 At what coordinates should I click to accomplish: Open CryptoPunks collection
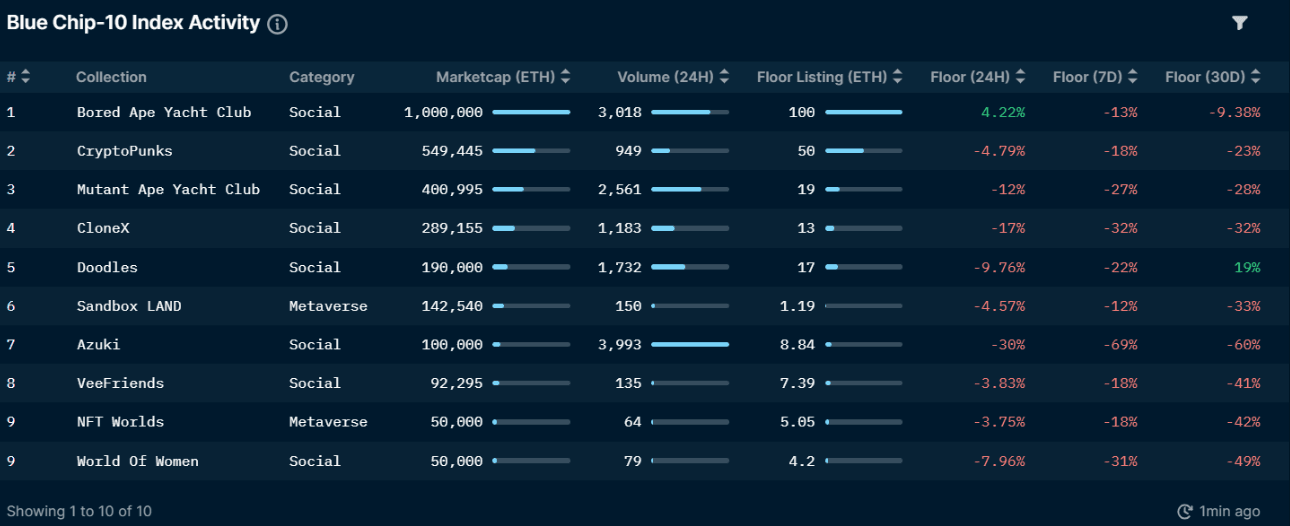pos(124,151)
